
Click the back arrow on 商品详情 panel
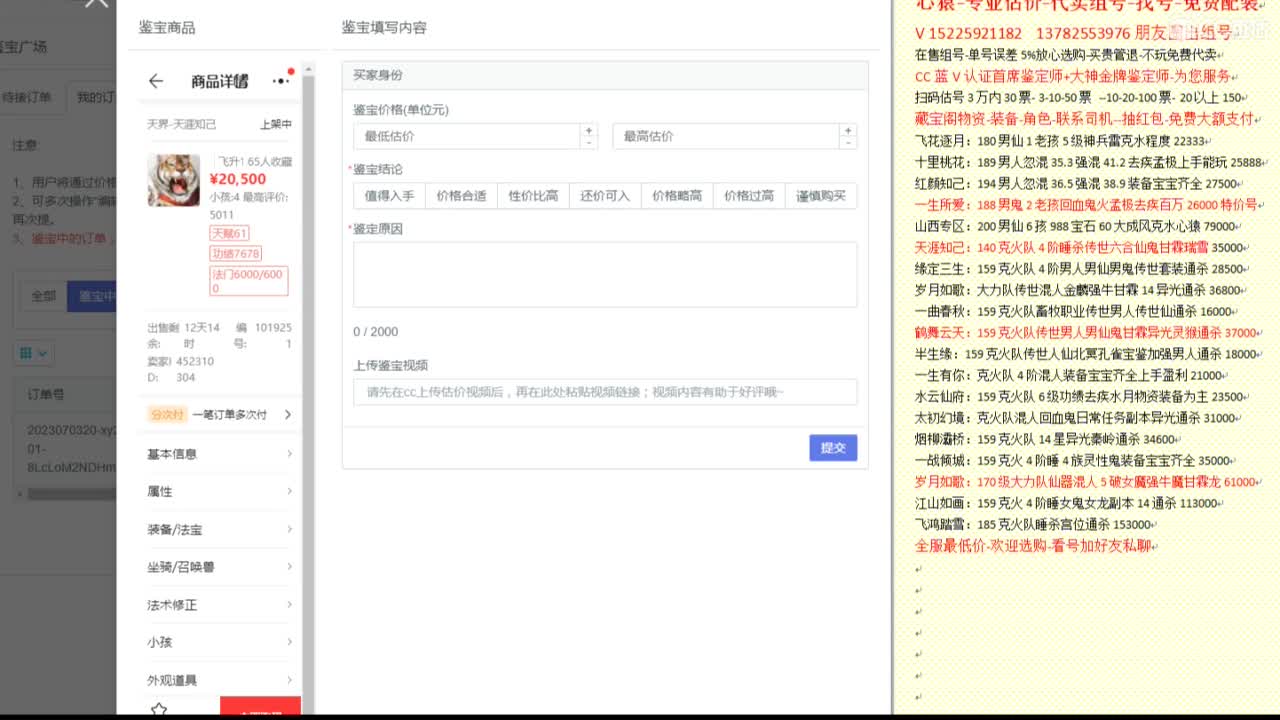[155, 83]
